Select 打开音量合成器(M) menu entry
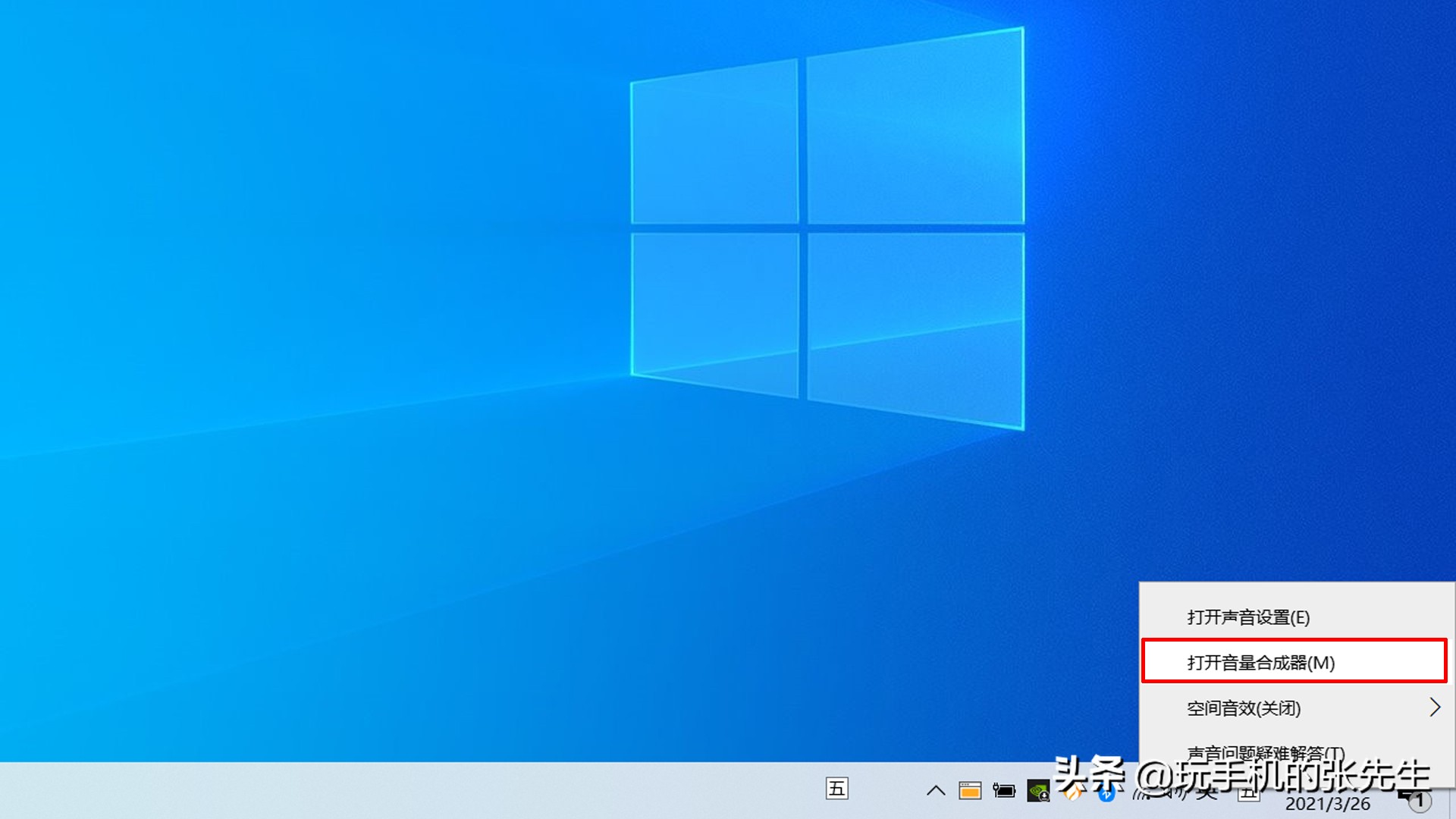1456x819 pixels. tap(1260, 662)
